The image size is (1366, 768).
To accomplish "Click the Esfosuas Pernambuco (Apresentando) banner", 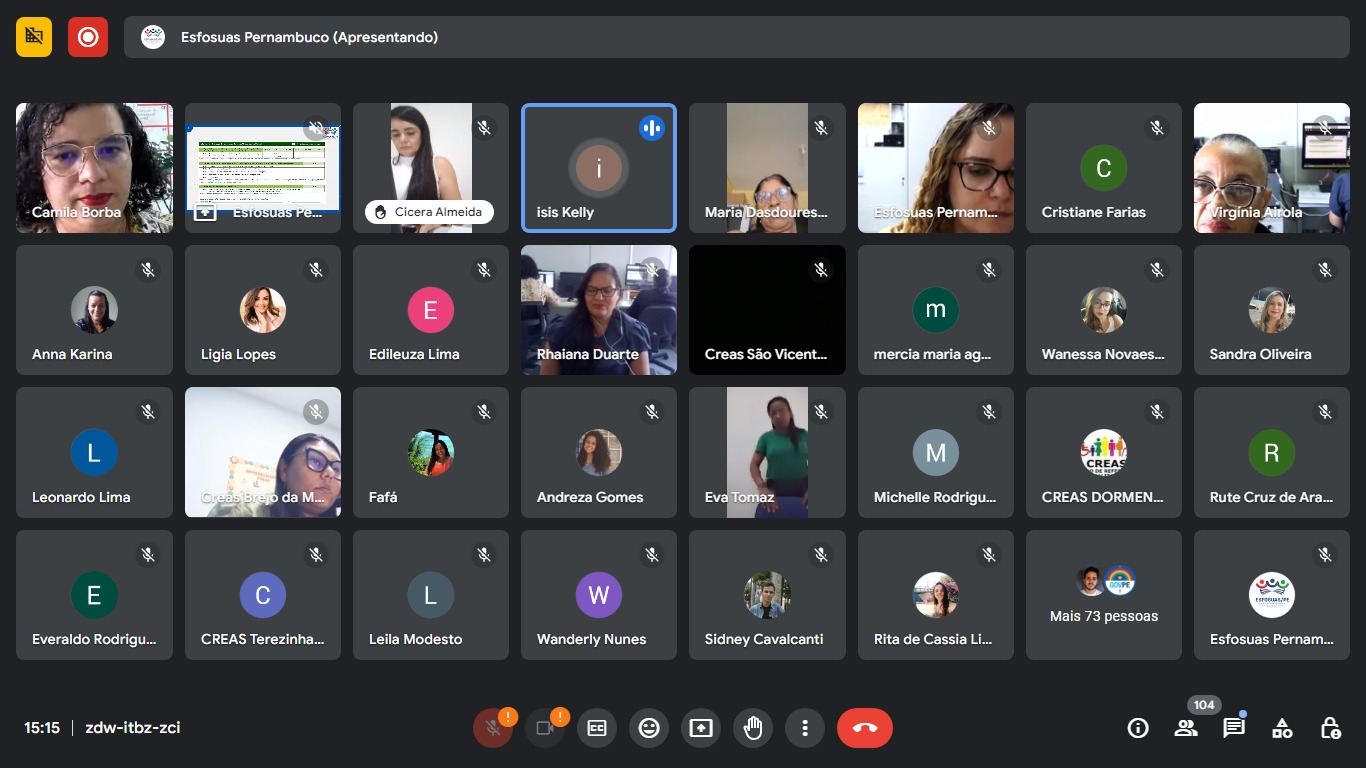I will click(736, 37).
